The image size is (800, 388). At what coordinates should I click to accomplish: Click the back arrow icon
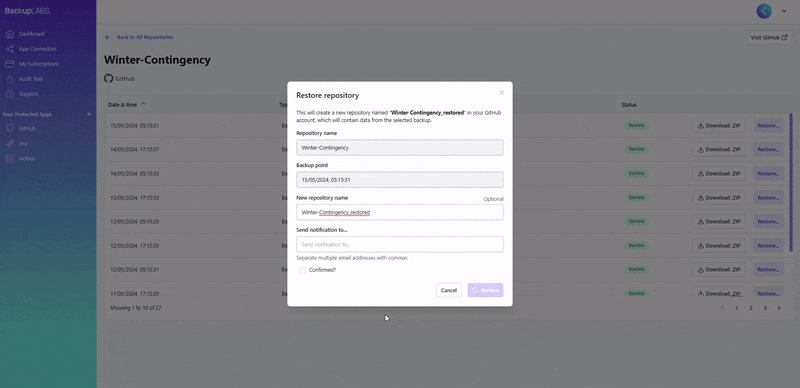[108, 37]
